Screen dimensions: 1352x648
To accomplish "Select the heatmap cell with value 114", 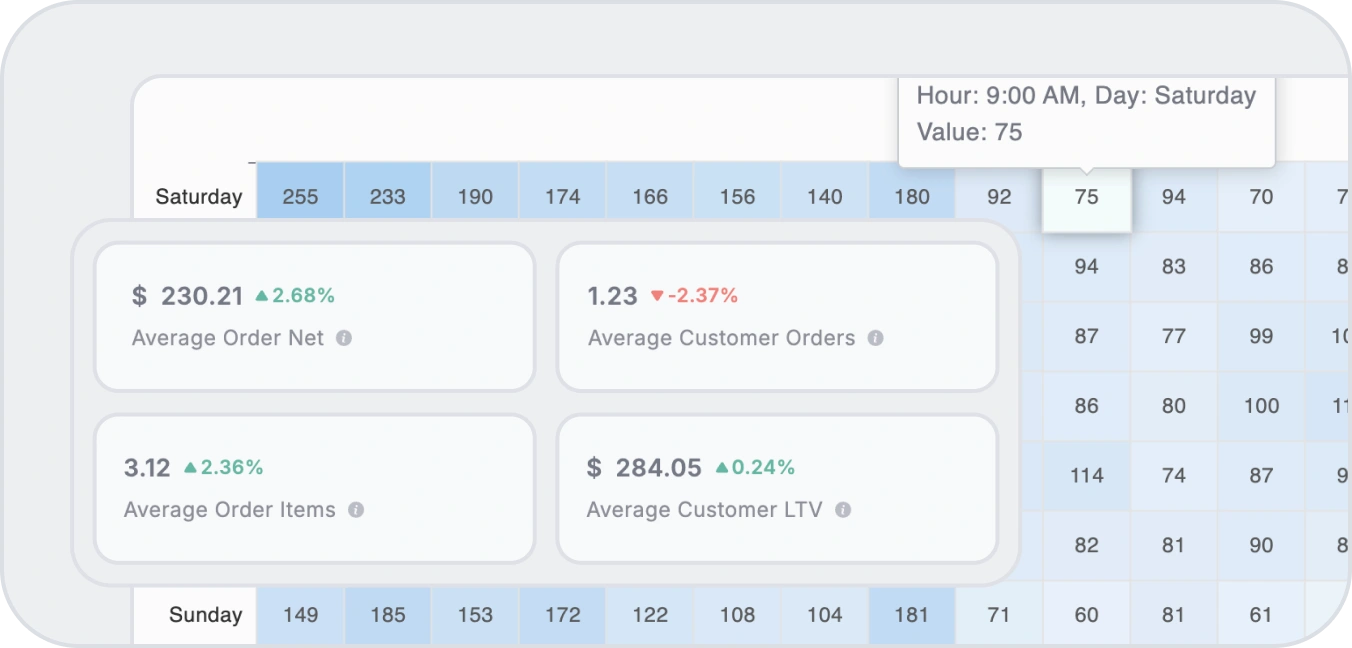I will click(x=1086, y=476).
